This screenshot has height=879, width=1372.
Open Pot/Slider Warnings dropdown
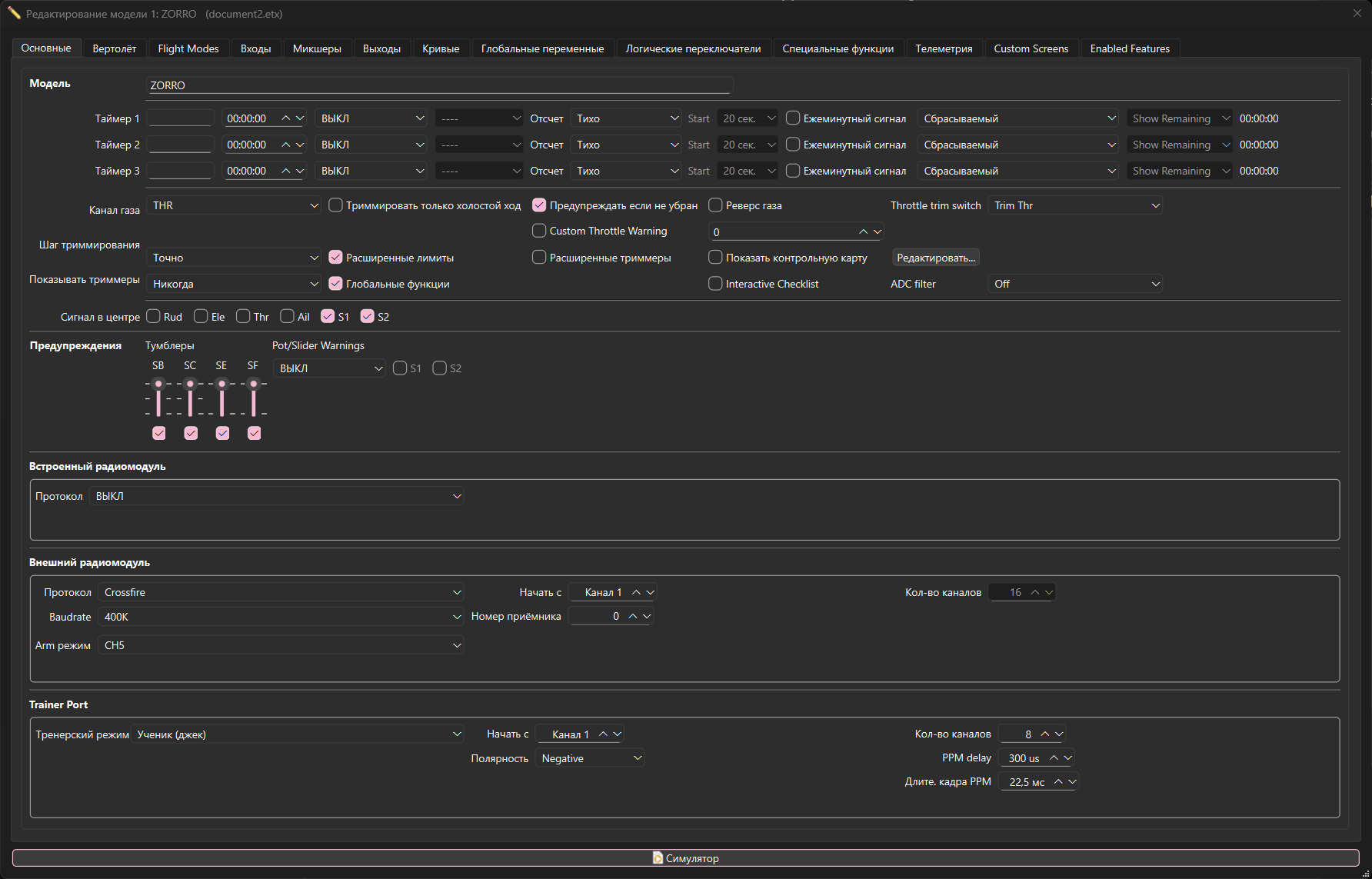click(329, 368)
